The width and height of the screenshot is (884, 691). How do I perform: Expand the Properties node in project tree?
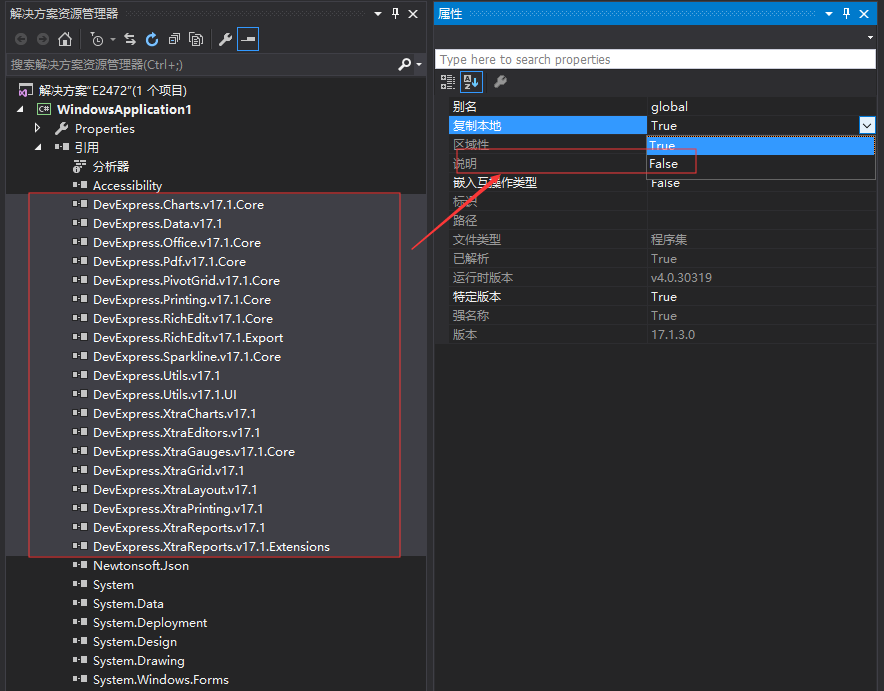click(37, 128)
